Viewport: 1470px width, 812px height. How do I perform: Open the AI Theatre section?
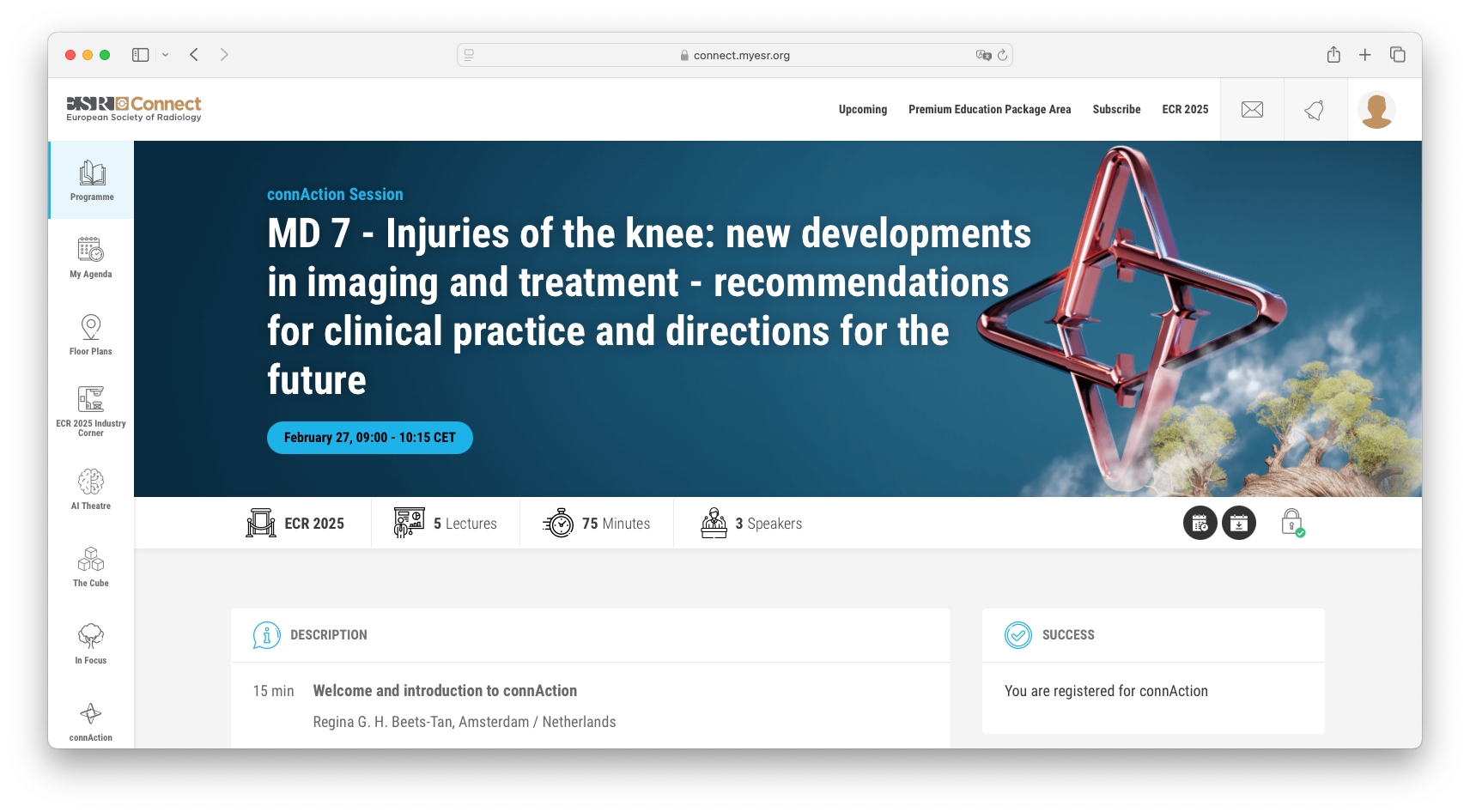[91, 489]
